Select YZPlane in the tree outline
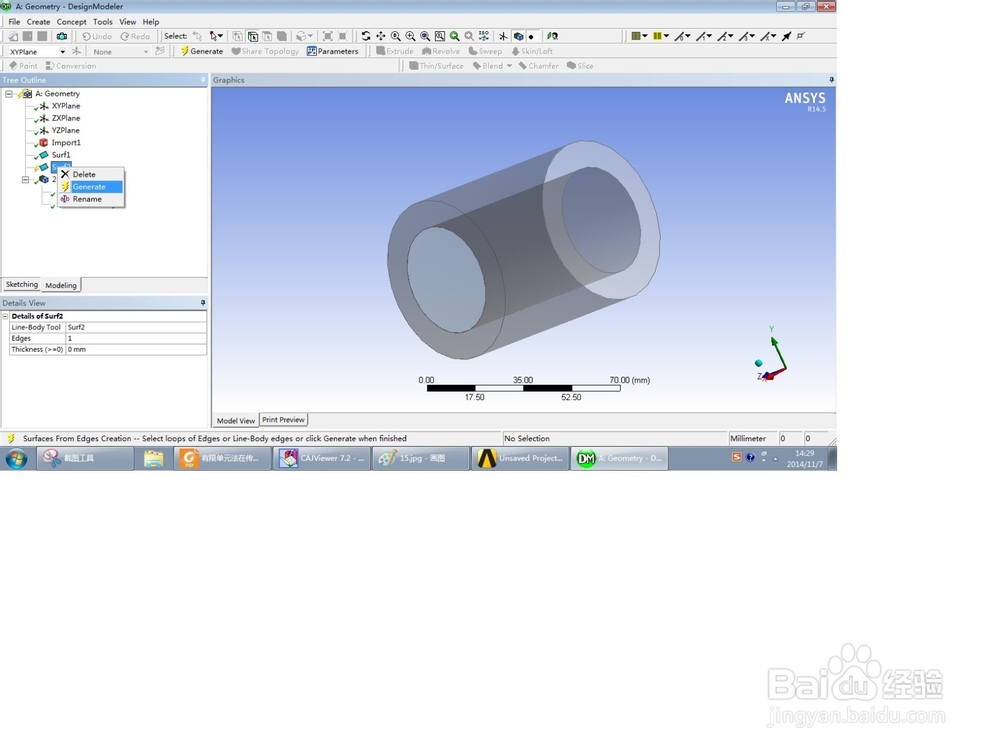The height and width of the screenshot is (750, 1000). pyautogui.click(x=66, y=130)
